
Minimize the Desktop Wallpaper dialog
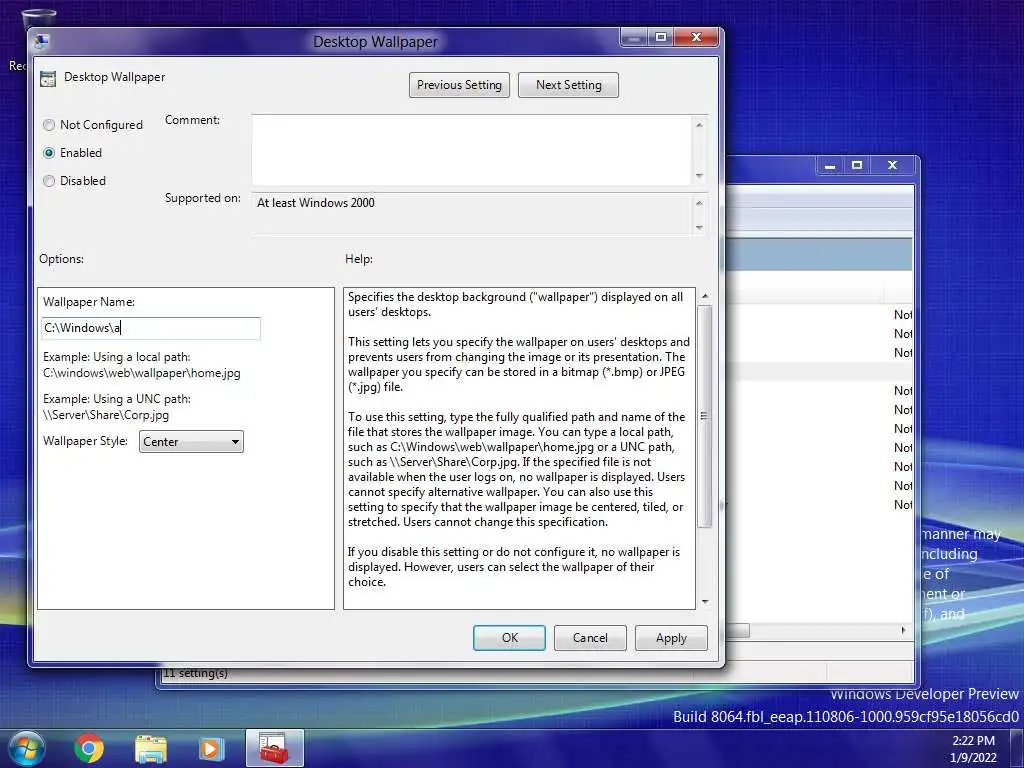(633, 38)
